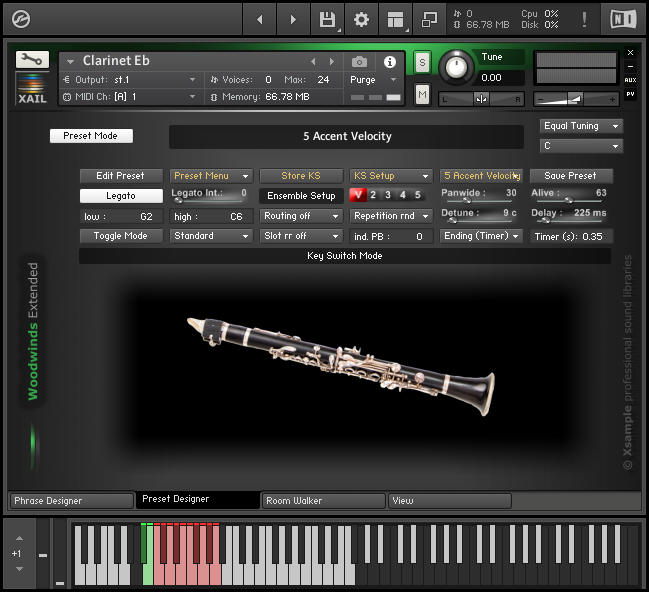This screenshot has width=649, height=592.
Task: Open the Ending (Timer) dropdown
Action: point(481,236)
